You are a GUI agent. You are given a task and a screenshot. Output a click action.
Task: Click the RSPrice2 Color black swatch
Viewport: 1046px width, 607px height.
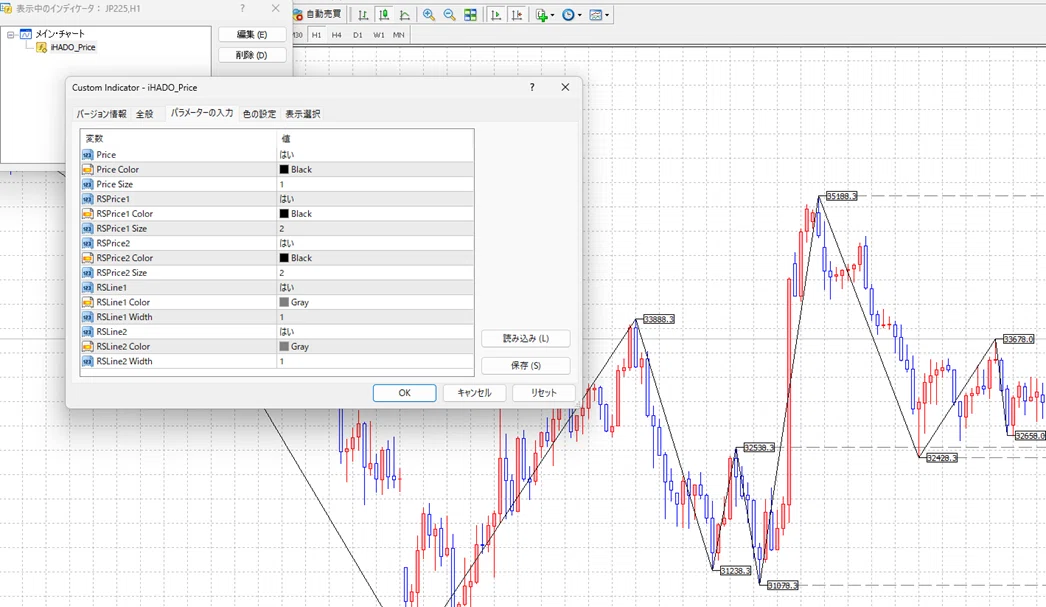click(x=284, y=257)
